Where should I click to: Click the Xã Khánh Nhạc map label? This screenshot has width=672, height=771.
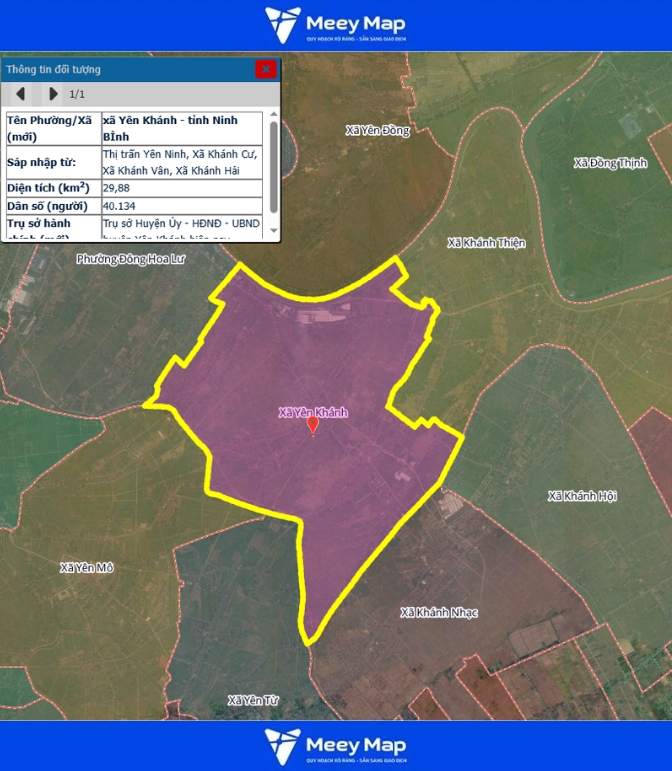click(439, 612)
